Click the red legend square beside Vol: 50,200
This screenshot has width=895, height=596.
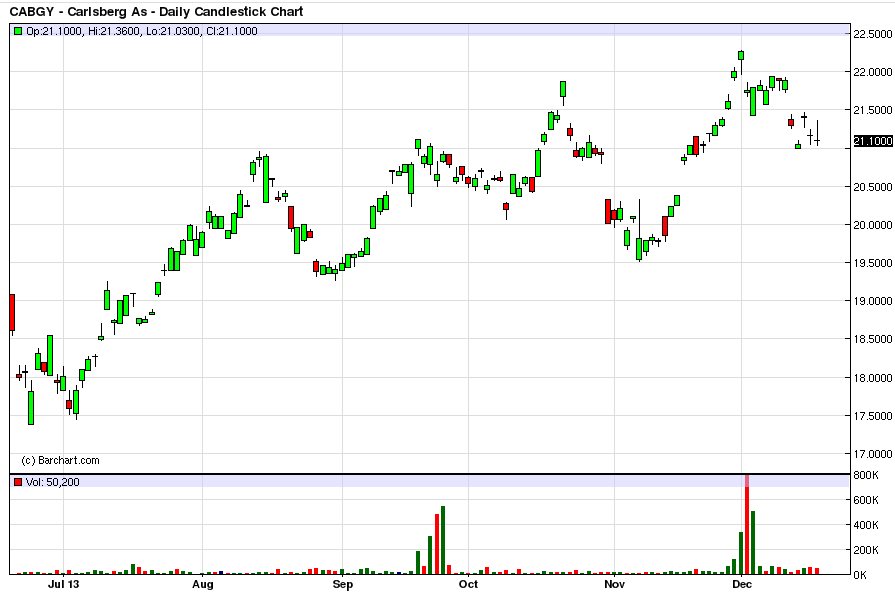pos(18,482)
